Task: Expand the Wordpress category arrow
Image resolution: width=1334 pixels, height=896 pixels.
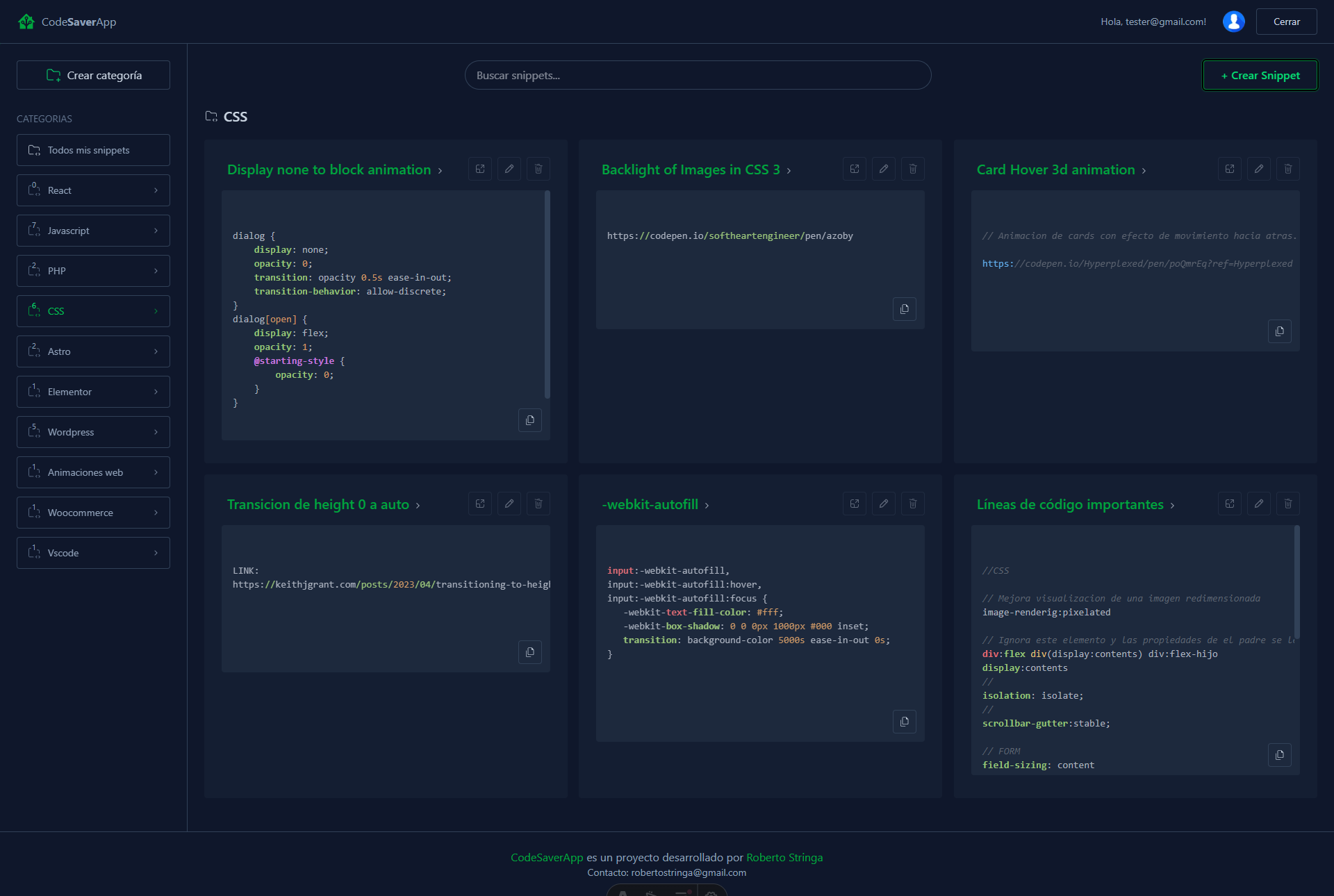Action: [156, 432]
